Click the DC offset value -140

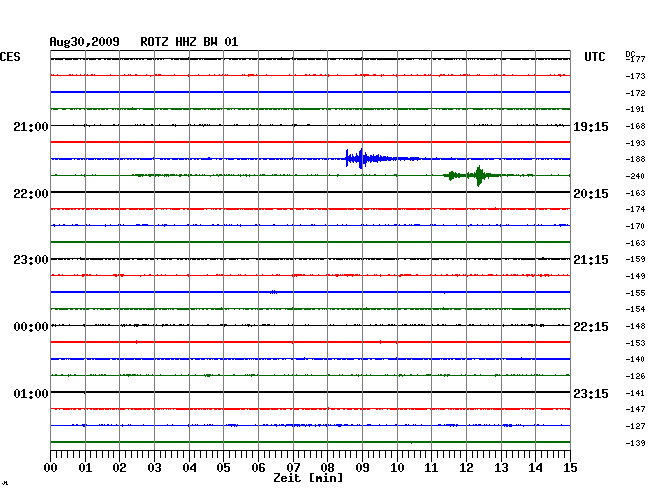coord(635,359)
